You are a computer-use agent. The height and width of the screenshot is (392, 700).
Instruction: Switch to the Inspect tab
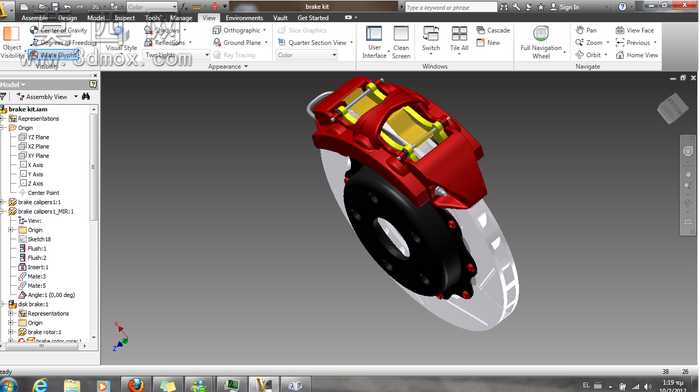(125, 18)
